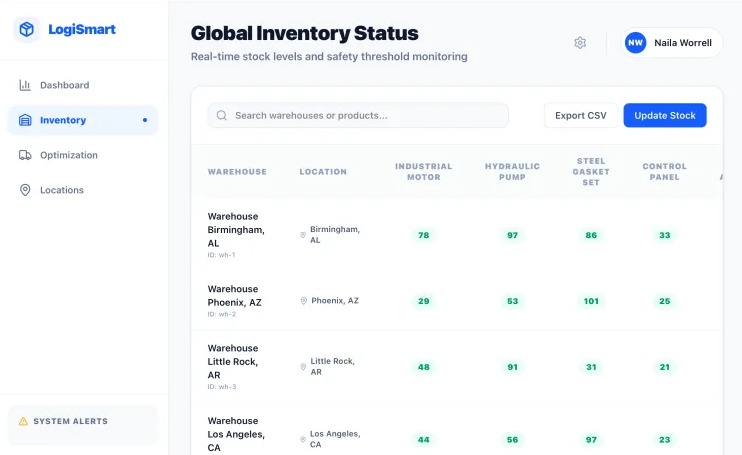Go to the Optimization section

point(83,155)
